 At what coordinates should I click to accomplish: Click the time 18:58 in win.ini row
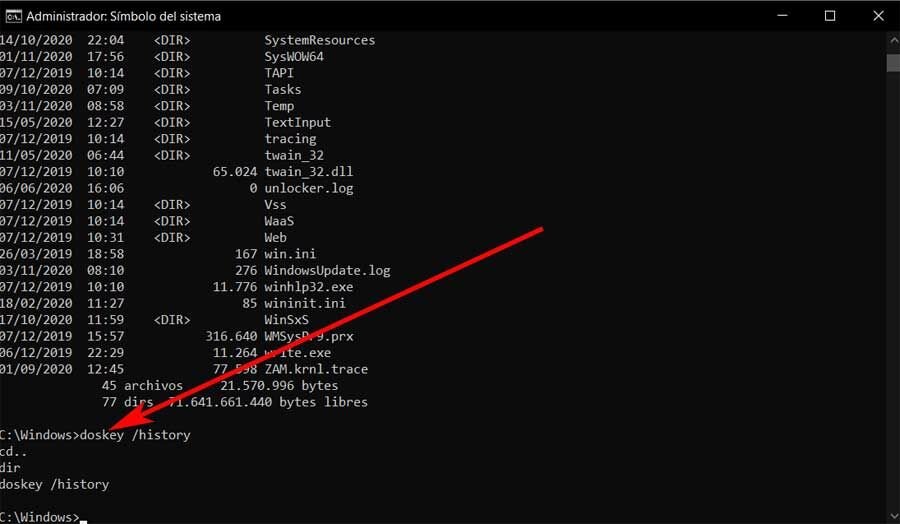pyautogui.click(x=106, y=254)
